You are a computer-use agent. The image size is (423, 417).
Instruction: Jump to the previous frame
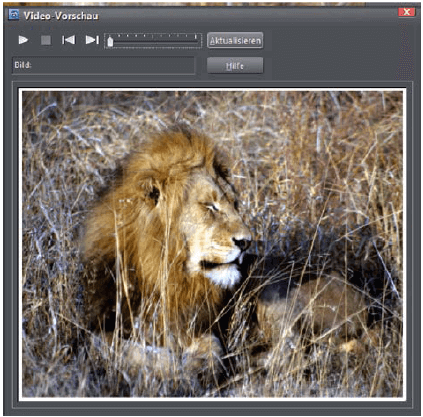tap(68, 40)
